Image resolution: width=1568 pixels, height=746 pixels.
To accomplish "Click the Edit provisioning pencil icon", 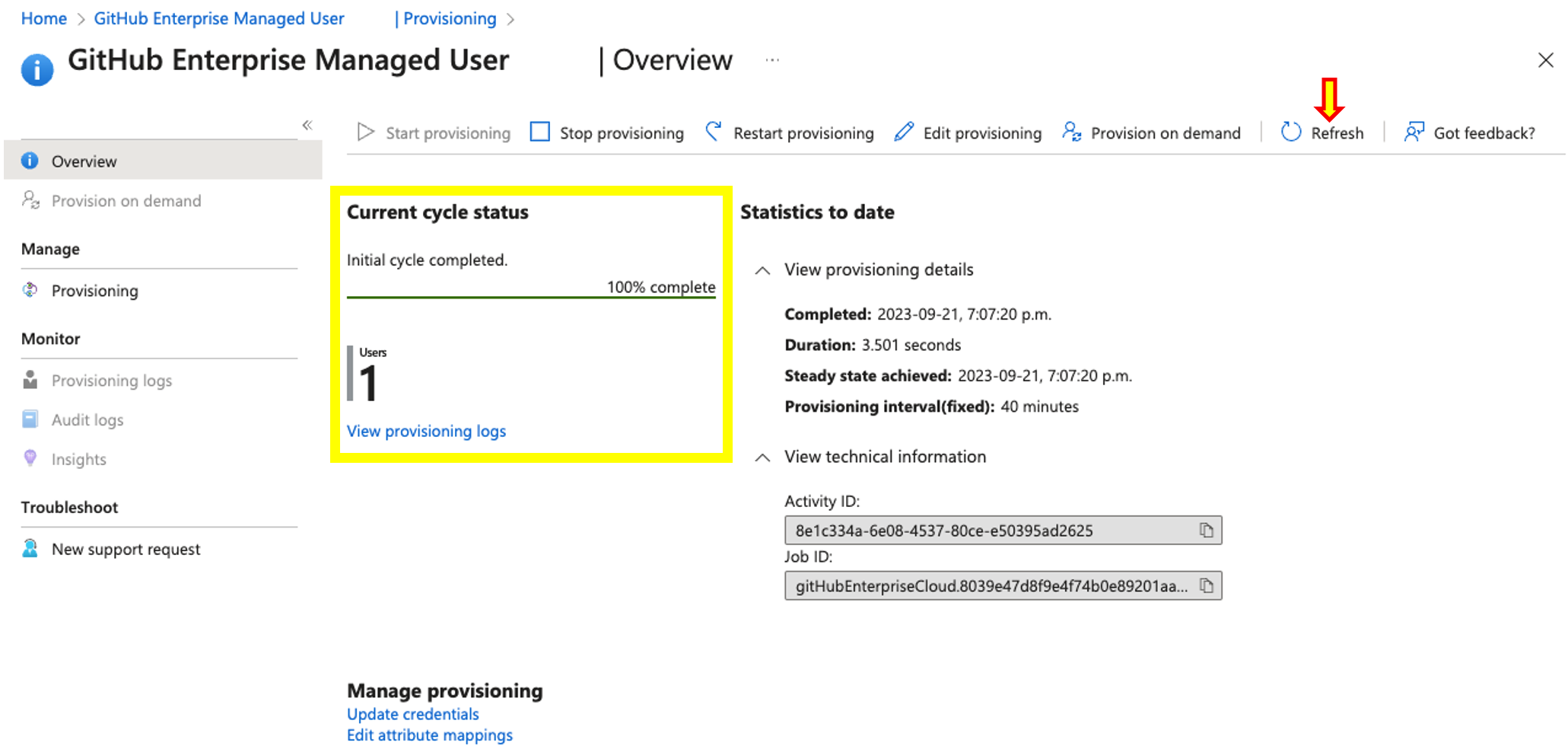I will pos(904,132).
